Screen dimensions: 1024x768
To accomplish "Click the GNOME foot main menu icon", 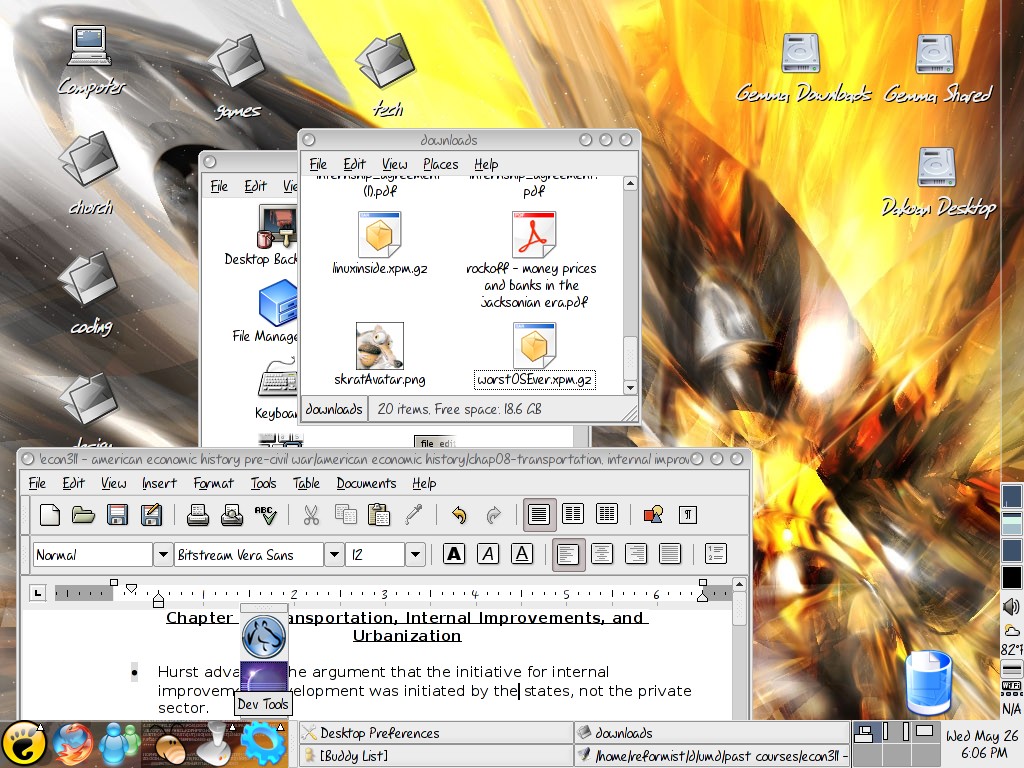I will (x=24, y=744).
